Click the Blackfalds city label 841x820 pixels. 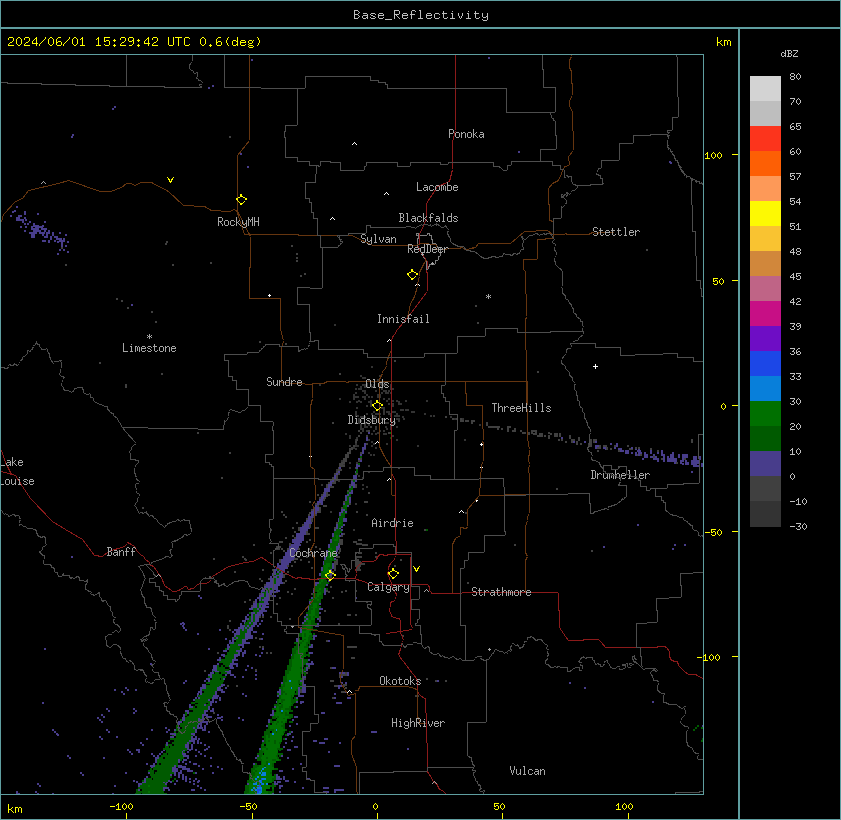[x=428, y=218]
